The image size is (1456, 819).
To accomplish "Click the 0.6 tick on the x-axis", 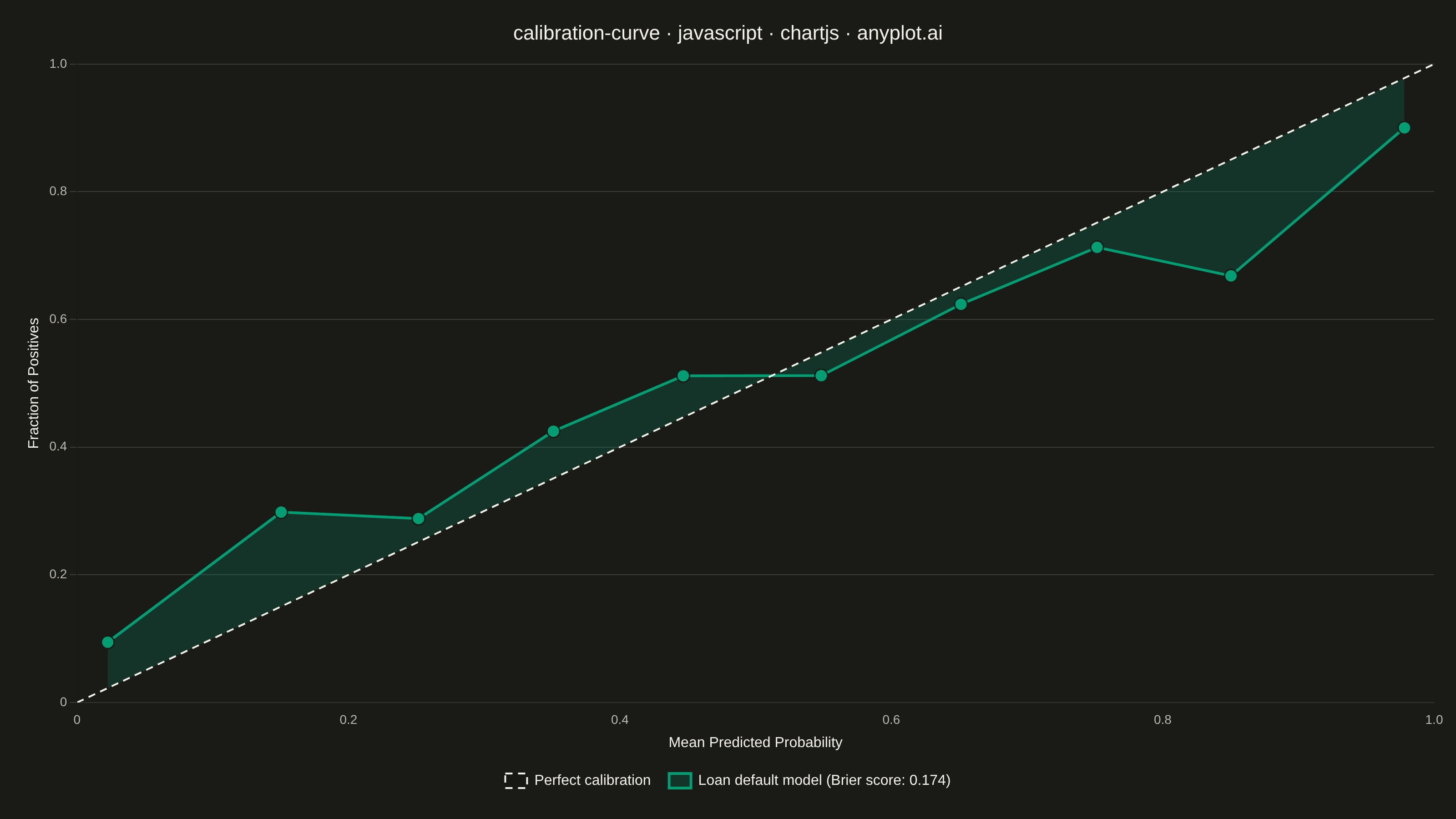I will (x=891, y=719).
